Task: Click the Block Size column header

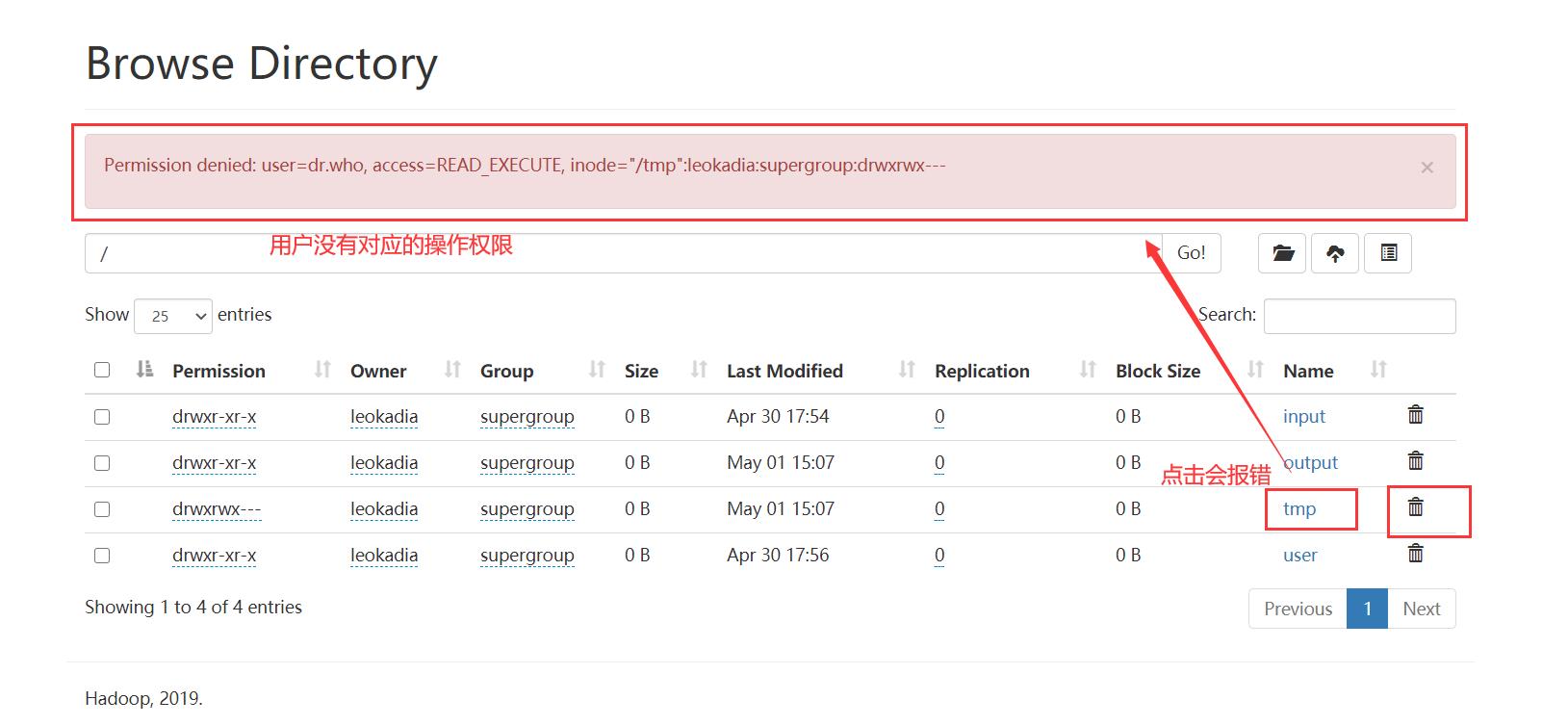Action: tap(1158, 371)
